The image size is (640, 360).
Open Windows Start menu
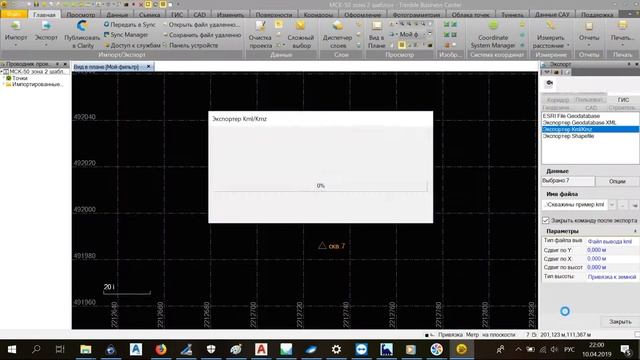pos(11,349)
